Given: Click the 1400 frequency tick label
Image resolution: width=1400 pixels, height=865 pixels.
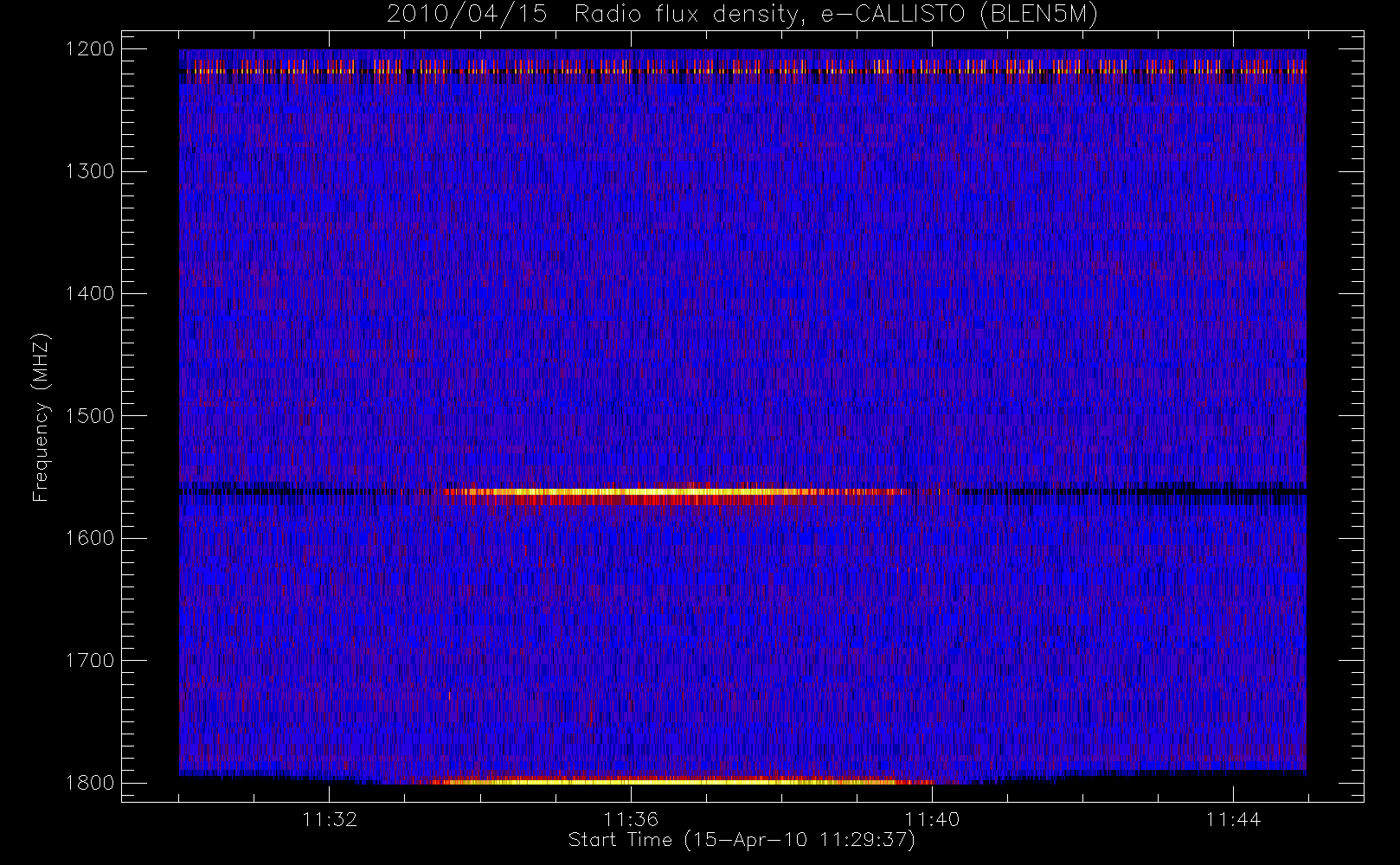Looking at the screenshot, I should (x=90, y=294).
